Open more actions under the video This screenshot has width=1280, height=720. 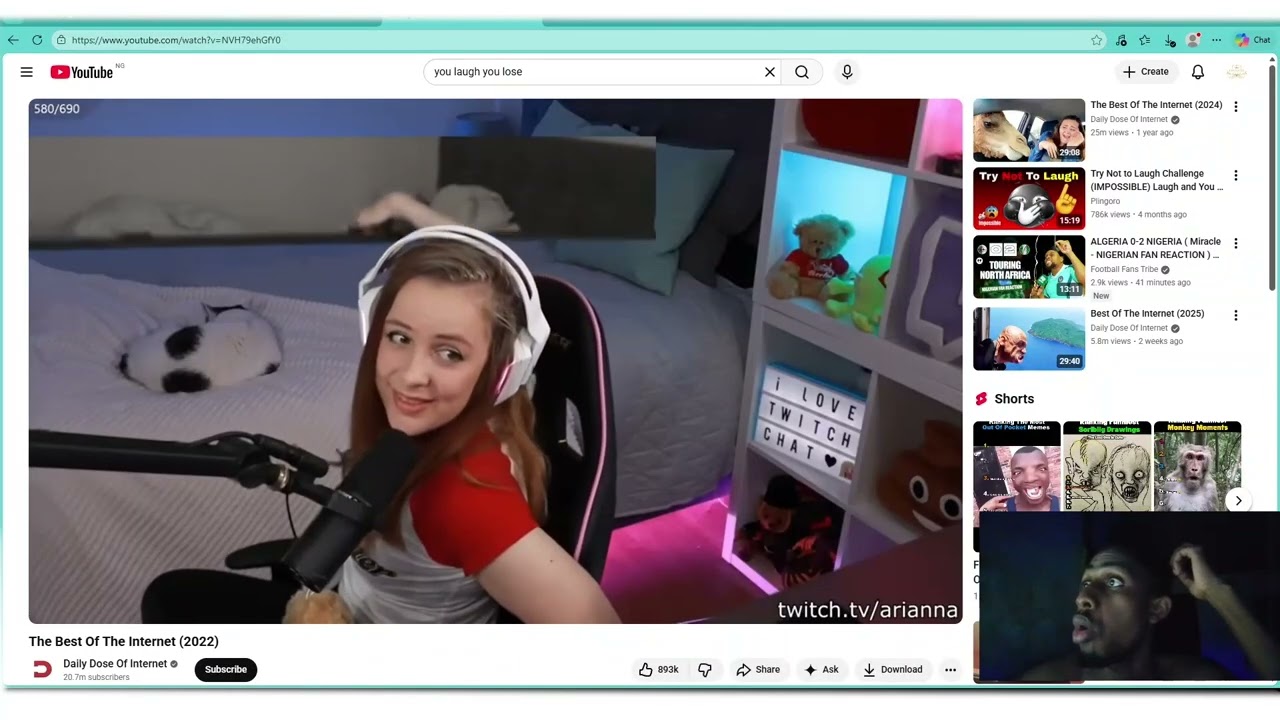point(951,670)
